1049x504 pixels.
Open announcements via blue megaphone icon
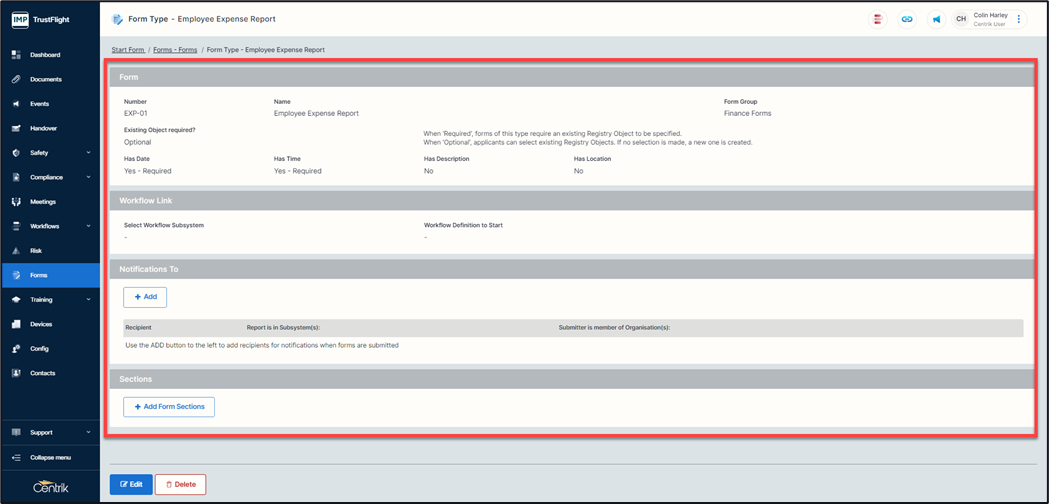point(936,19)
